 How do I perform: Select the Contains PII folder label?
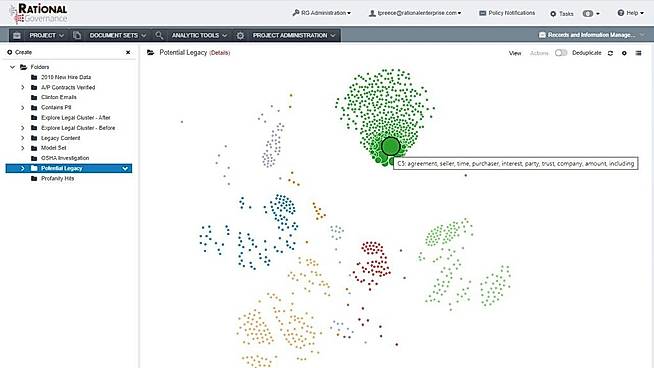pos(56,108)
